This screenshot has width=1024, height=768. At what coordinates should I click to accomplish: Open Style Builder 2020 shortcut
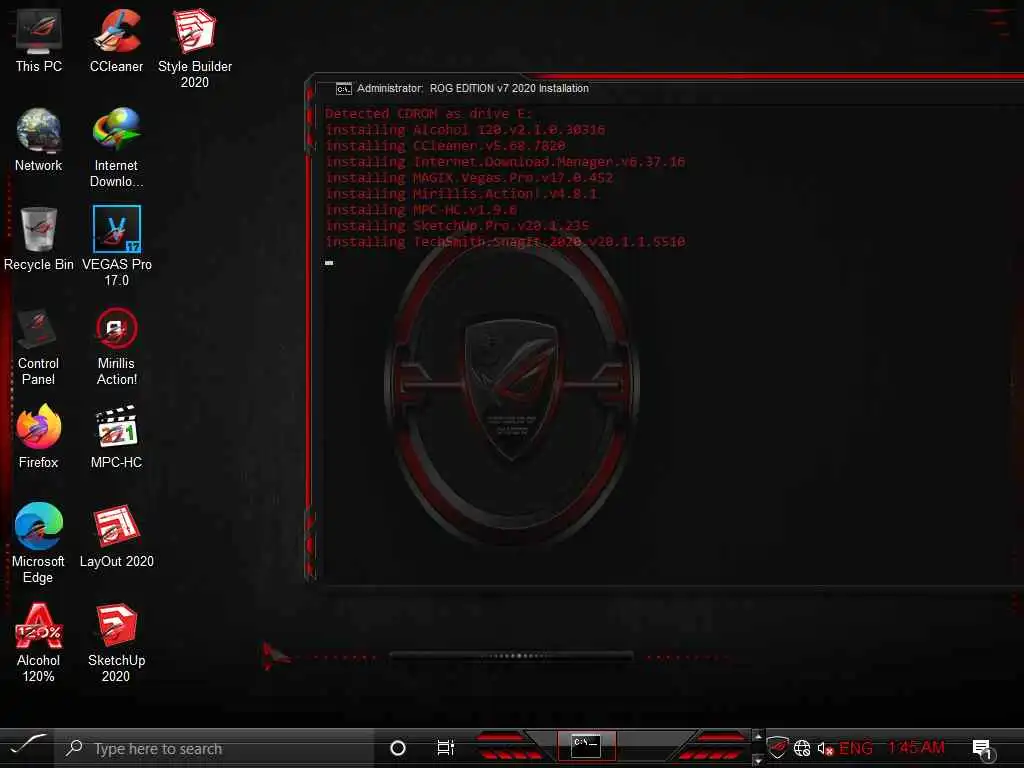click(x=195, y=48)
